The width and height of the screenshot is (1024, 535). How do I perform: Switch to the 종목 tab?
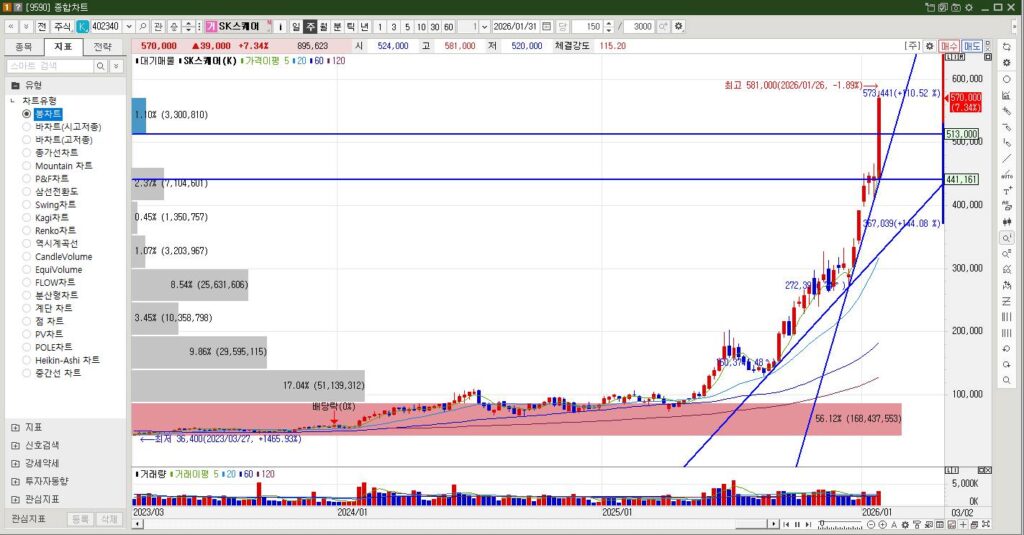25,46
